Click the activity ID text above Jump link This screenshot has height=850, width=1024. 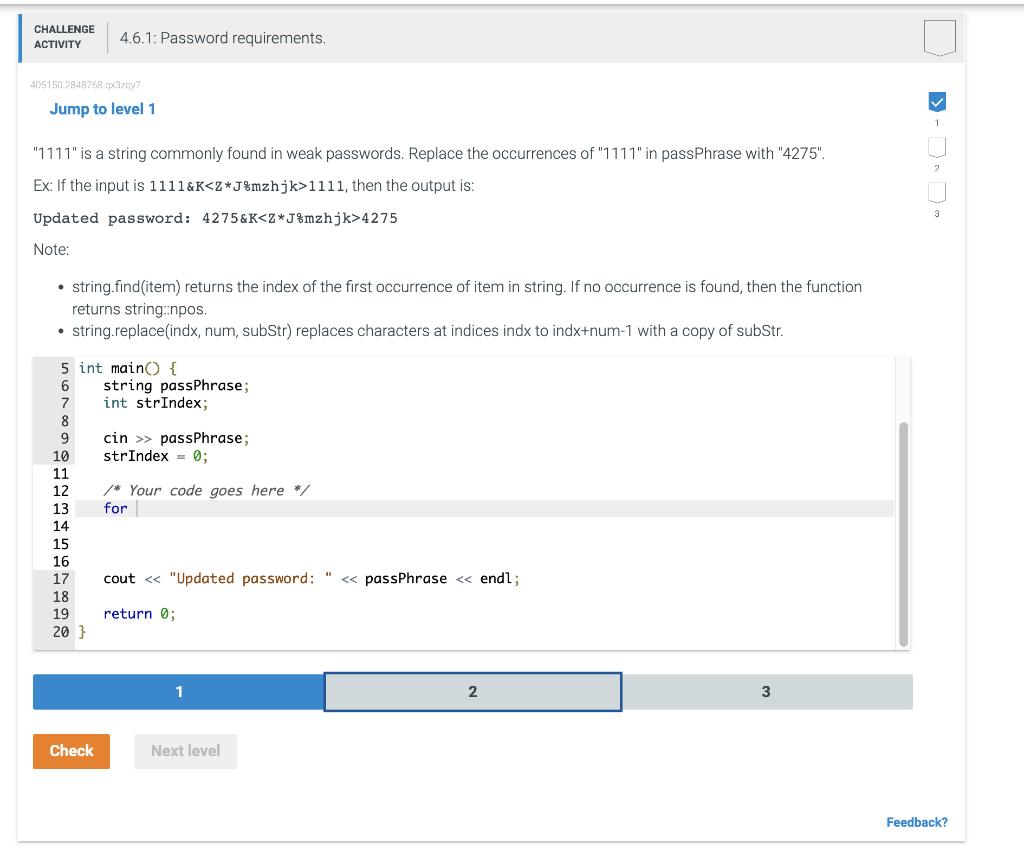(x=89, y=86)
